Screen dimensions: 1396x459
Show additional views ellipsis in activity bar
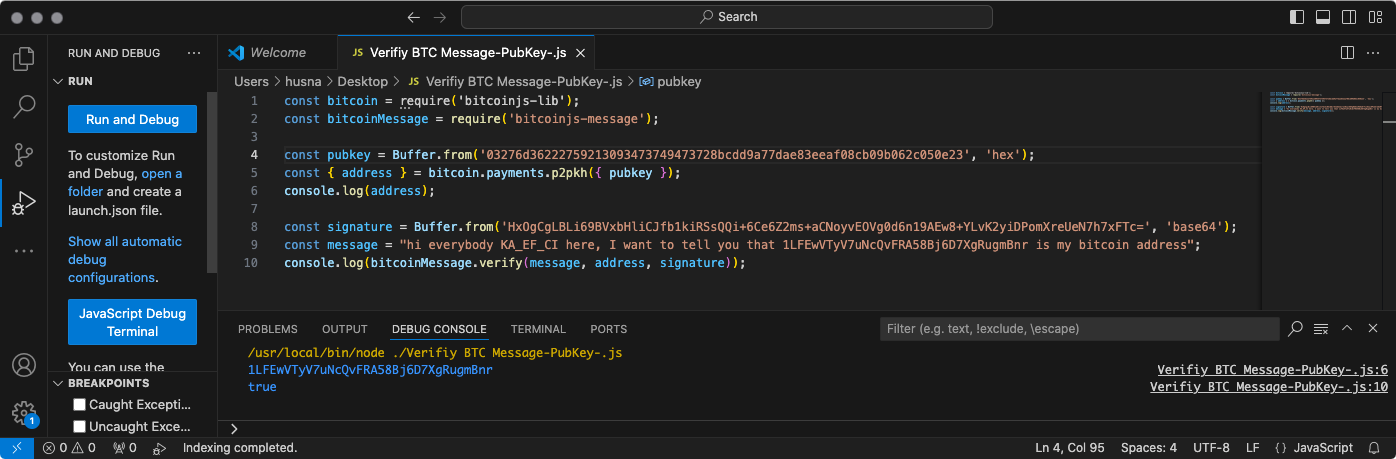point(23,251)
